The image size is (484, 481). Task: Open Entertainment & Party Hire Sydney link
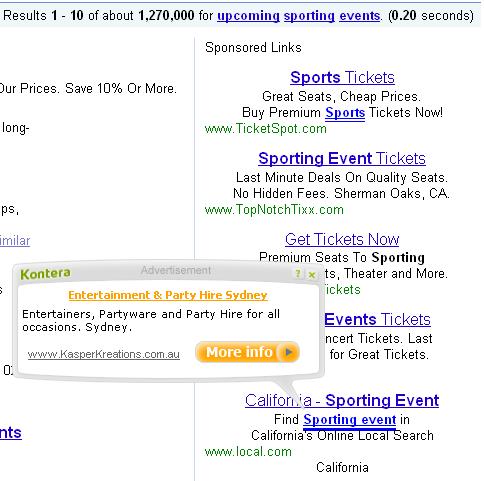(168, 295)
